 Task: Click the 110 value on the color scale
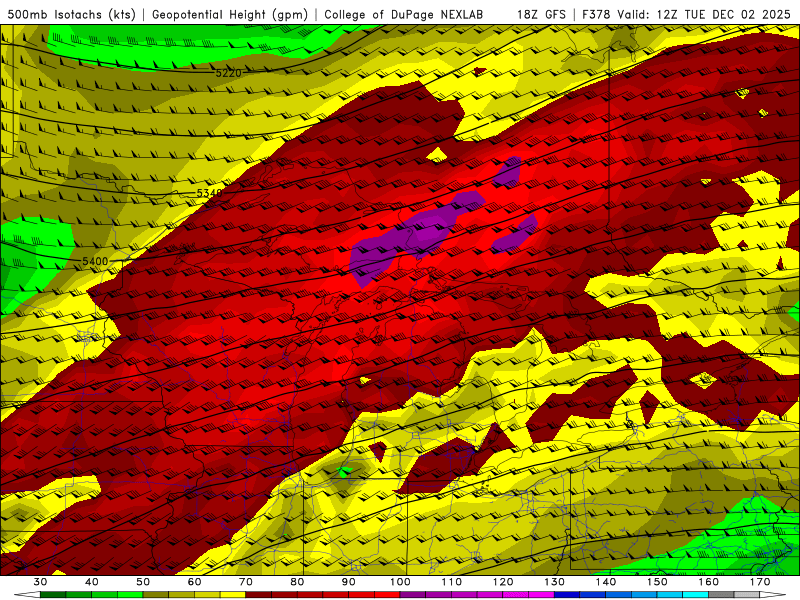pos(452,582)
